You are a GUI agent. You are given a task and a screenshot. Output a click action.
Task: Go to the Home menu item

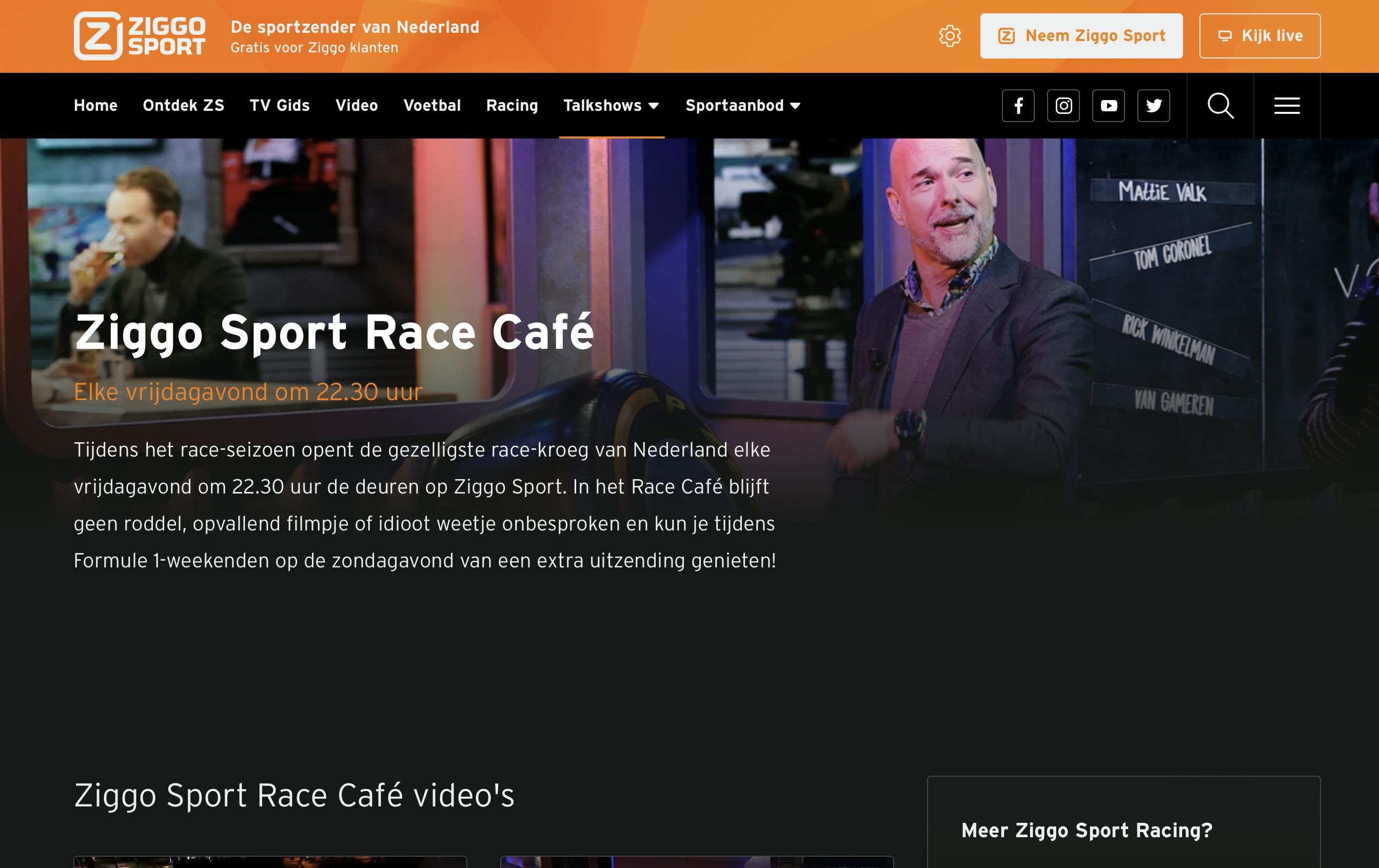[95, 106]
